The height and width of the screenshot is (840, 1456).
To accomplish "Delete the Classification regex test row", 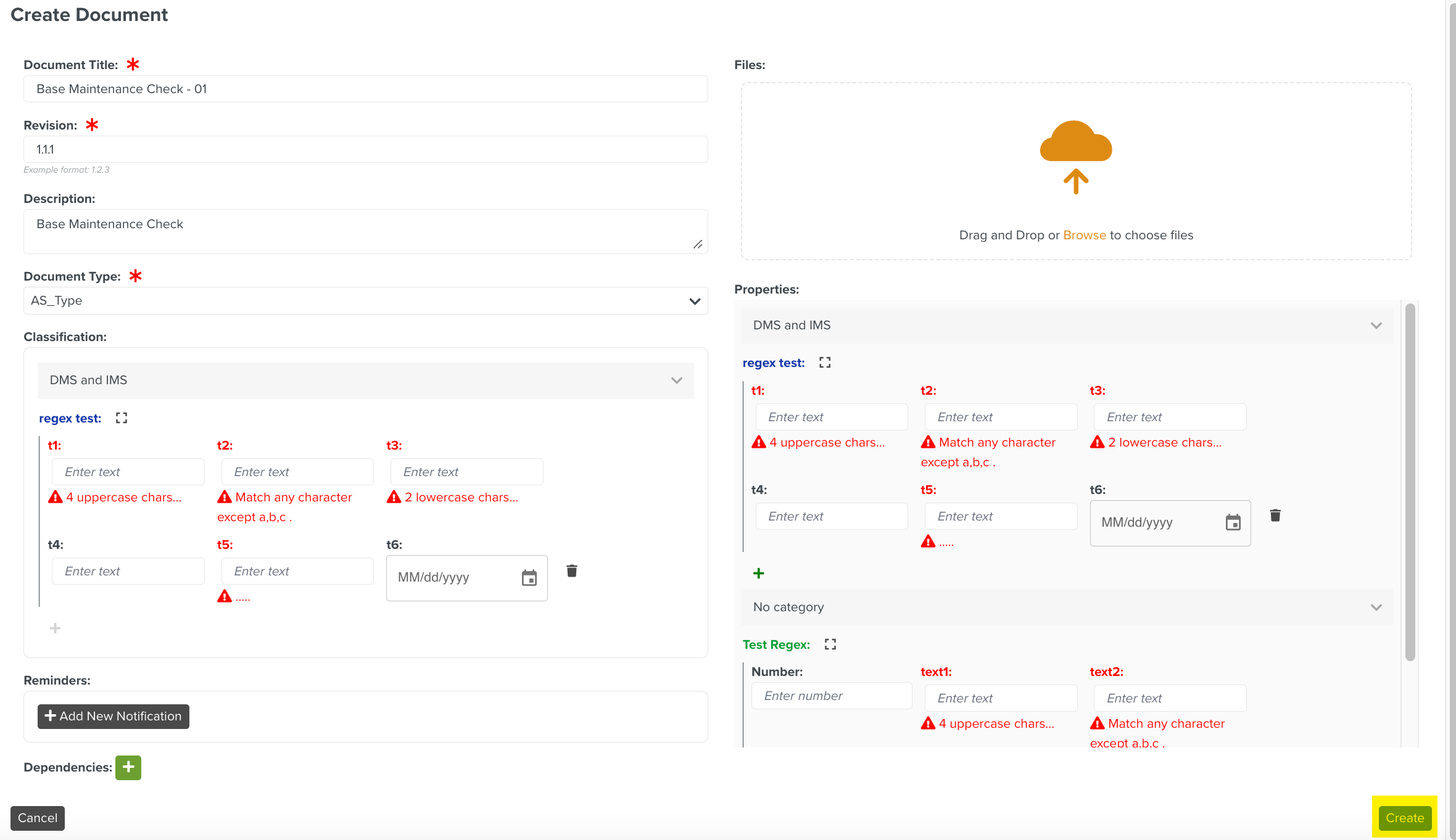I will click(572, 571).
